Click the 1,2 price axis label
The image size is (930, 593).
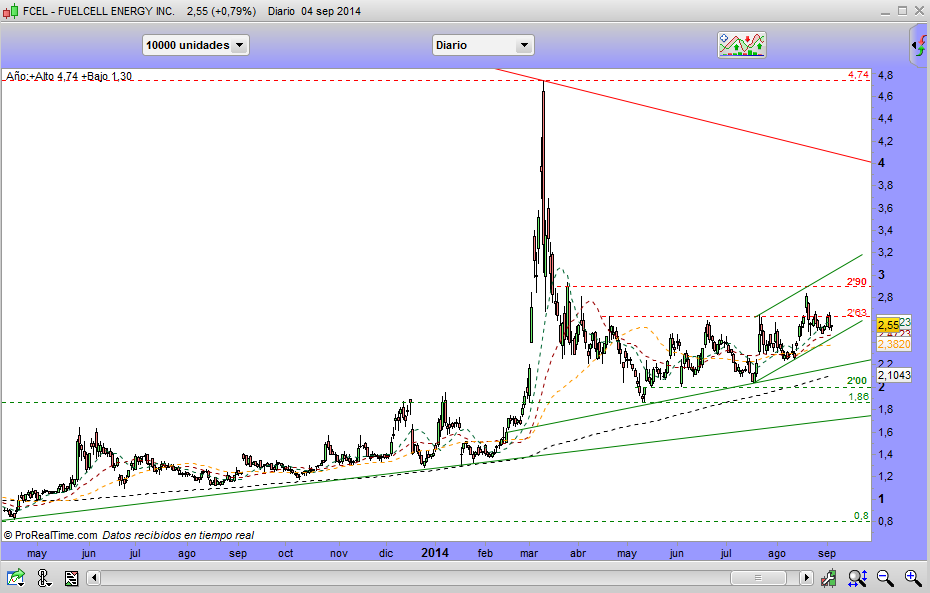886,476
